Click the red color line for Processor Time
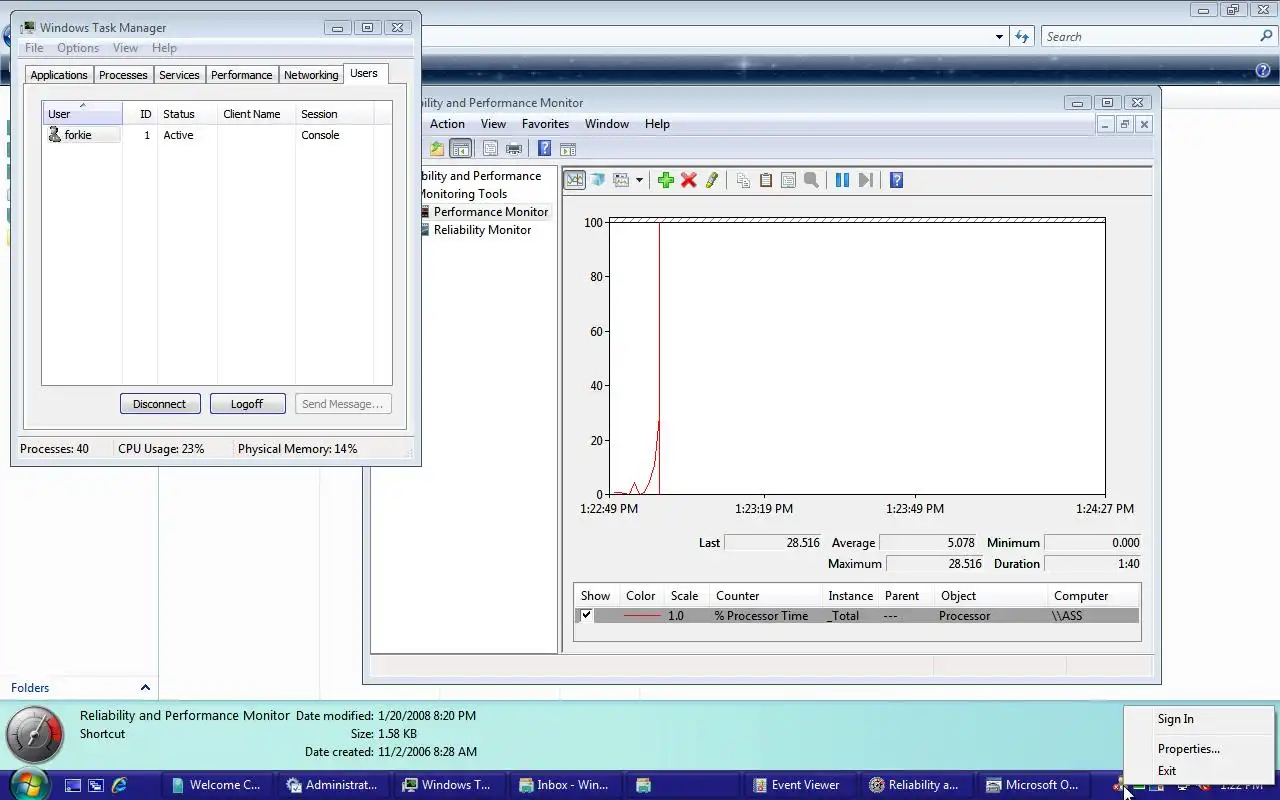This screenshot has height=800, width=1280. pos(642,616)
